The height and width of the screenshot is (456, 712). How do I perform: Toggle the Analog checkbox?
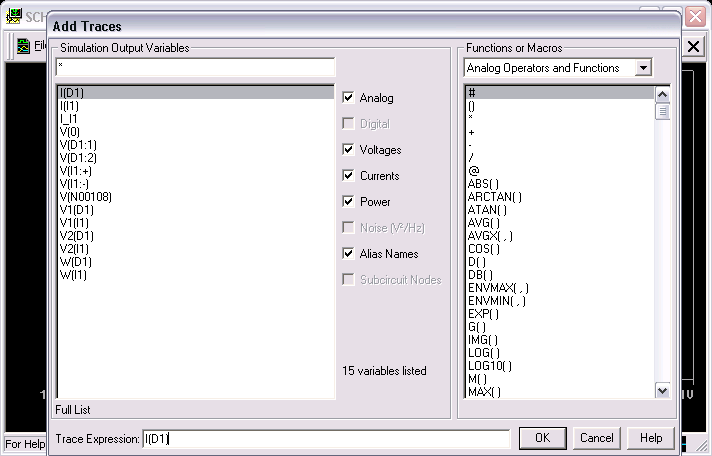tap(348, 98)
